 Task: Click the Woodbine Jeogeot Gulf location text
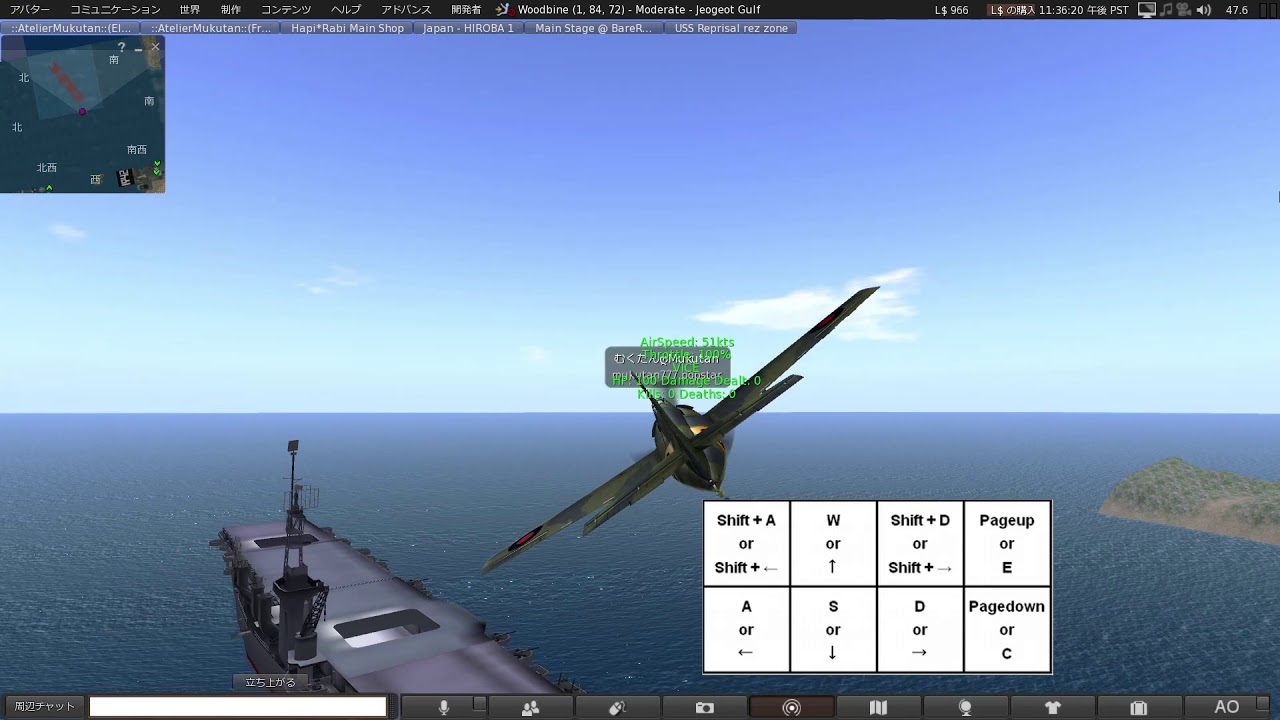click(x=639, y=10)
